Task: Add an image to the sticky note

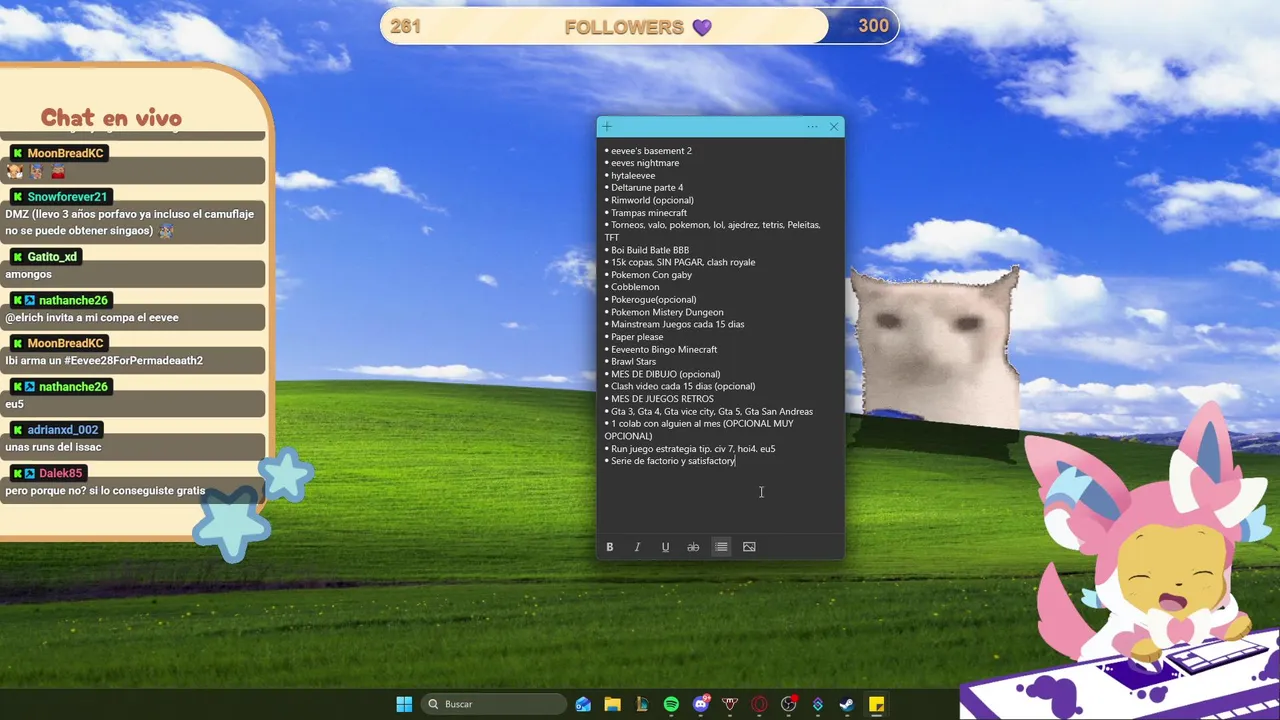Action: click(x=749, y=547)
